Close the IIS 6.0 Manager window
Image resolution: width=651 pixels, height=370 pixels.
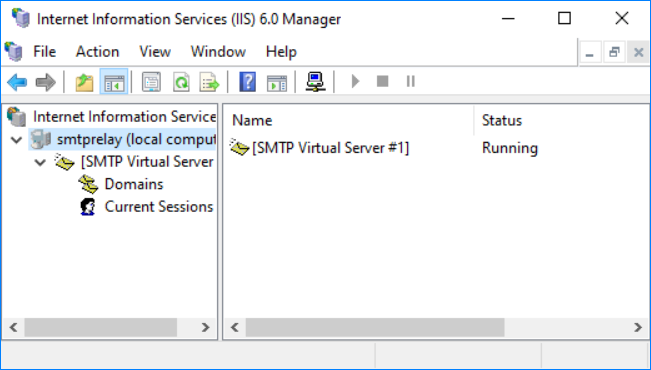coord(622,18)
